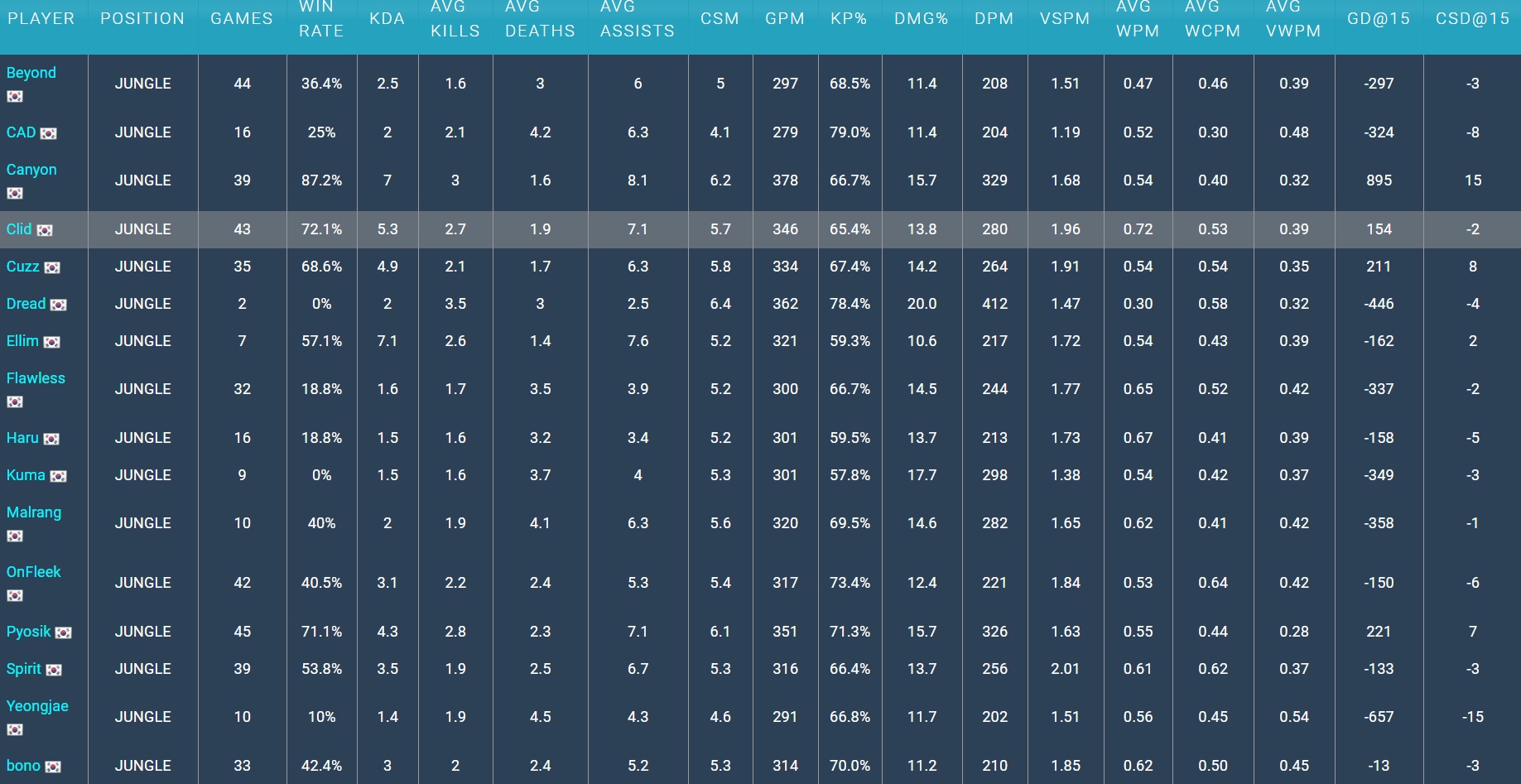
Task: Click the flag icon next to bono
Action: [x=53, y=767]
